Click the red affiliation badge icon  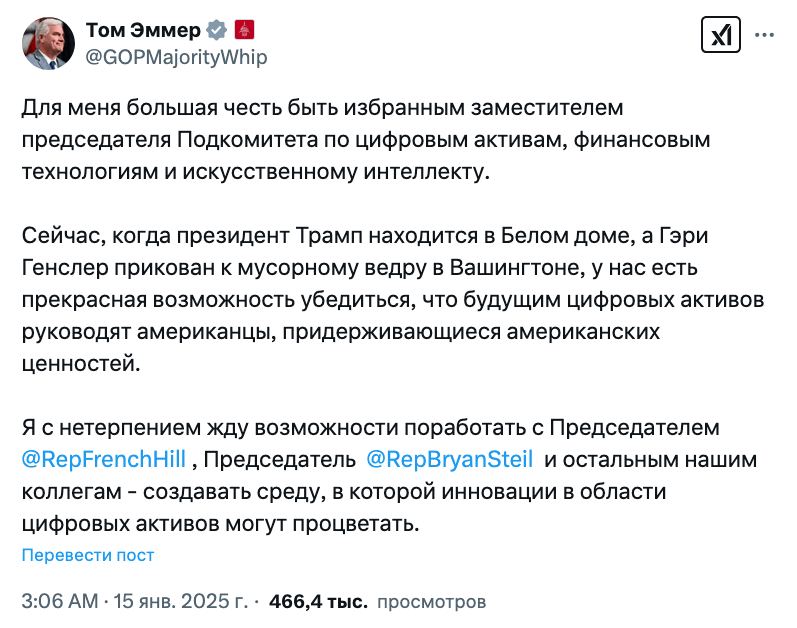coord(245,27)
